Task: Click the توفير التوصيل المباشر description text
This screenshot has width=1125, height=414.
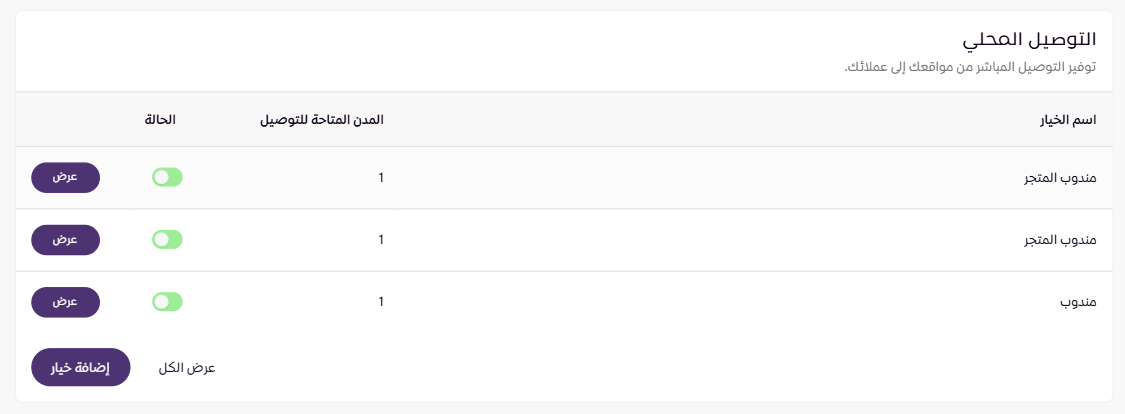Action: 970,67
